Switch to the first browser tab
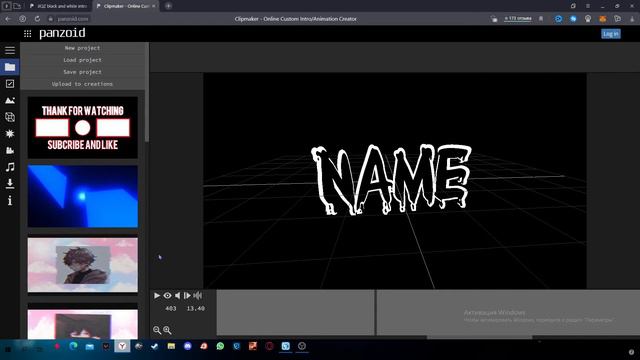Screen dimensions: 640x360 [59, 6]
